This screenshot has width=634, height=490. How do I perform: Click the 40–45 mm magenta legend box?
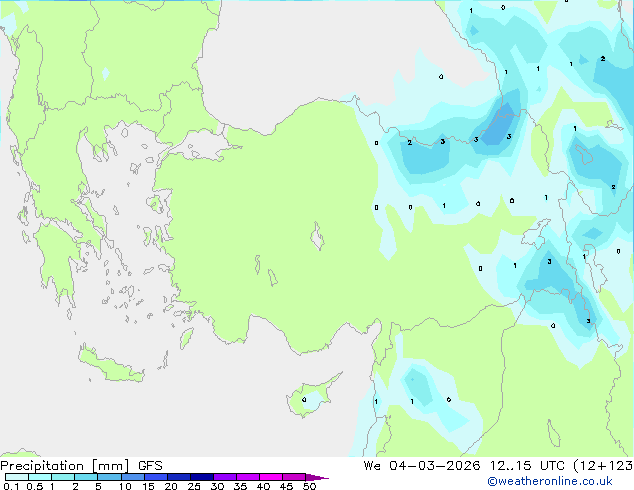click(271, 477)
